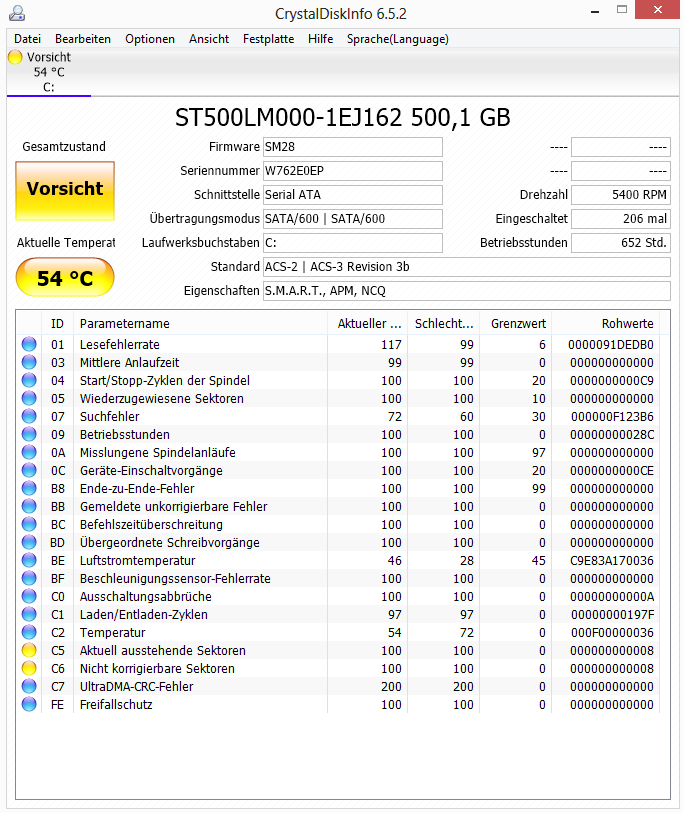Viewport: 683px width, 813px height.
Task: Click blue status icon for ID 09 Betriebsstunden row
Action: (29, 434)
